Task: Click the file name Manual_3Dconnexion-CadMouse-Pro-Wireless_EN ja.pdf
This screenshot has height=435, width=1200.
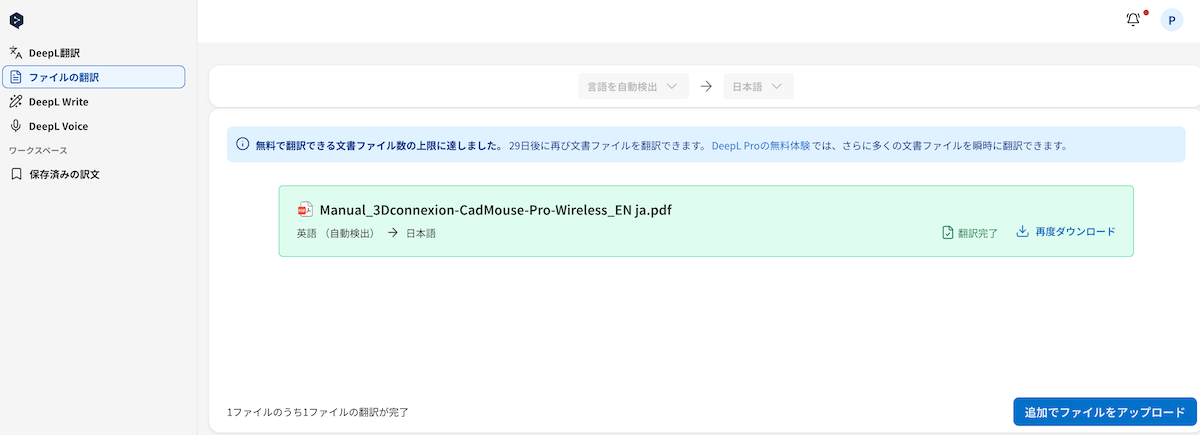Action: pos(496,210)
